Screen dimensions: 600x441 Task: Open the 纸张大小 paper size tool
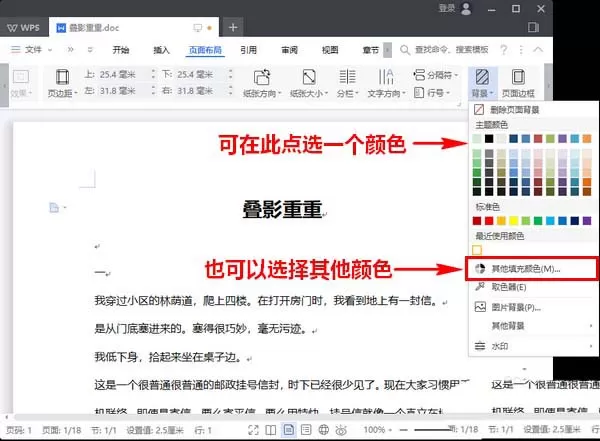pos(309,83)
